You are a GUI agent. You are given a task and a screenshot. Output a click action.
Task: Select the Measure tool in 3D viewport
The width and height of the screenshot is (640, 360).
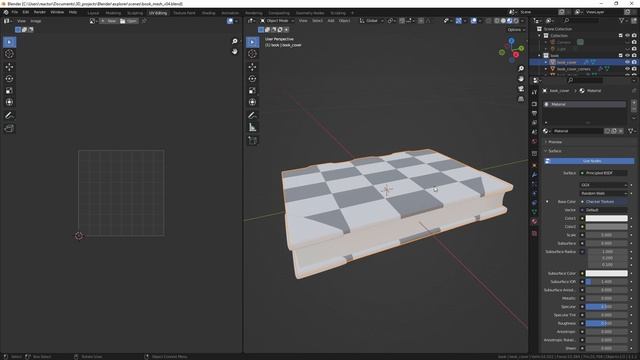click(252, 127)
